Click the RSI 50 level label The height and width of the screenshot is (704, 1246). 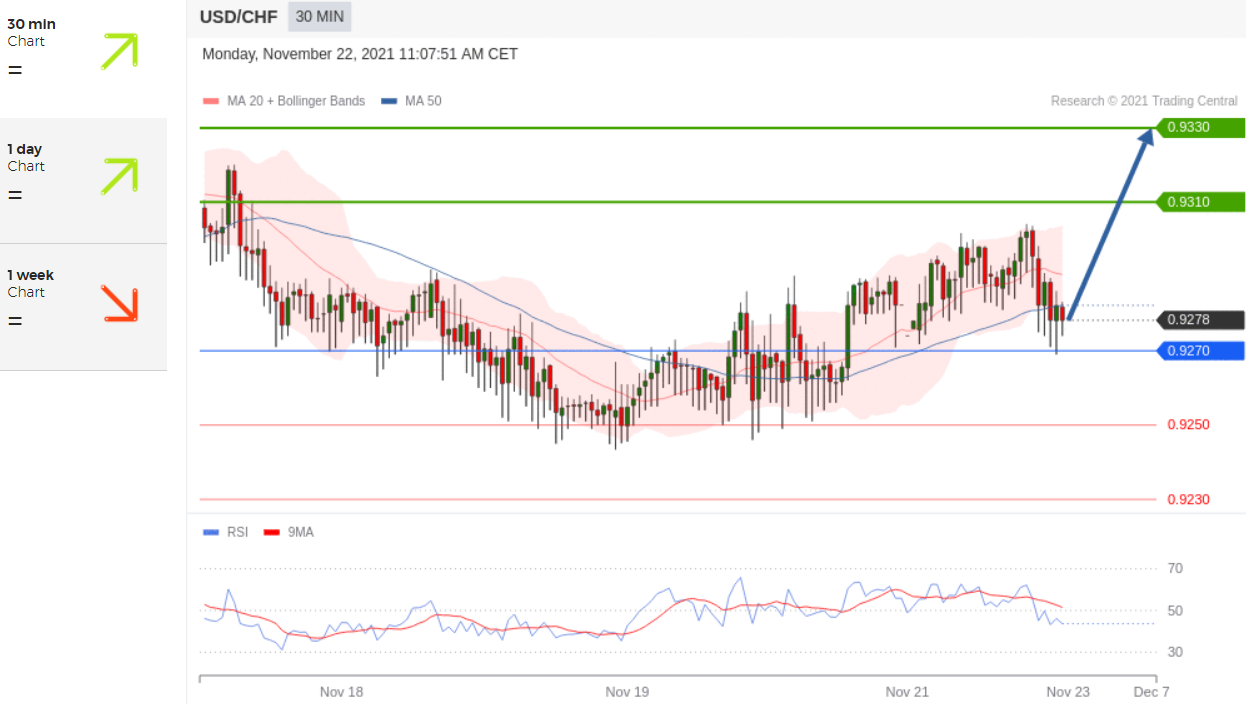(x=1175, y=610)
